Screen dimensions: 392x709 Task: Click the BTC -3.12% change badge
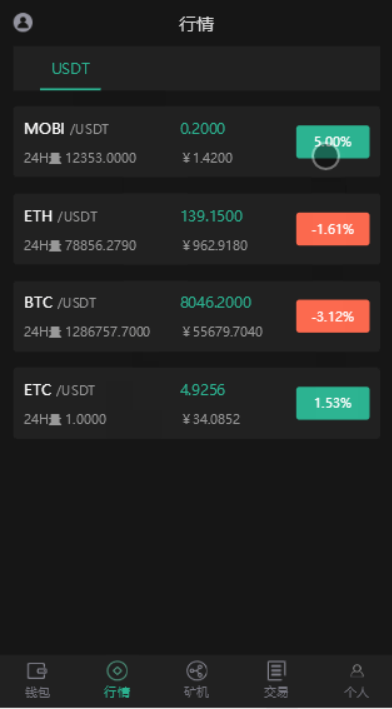pos(333,317)
